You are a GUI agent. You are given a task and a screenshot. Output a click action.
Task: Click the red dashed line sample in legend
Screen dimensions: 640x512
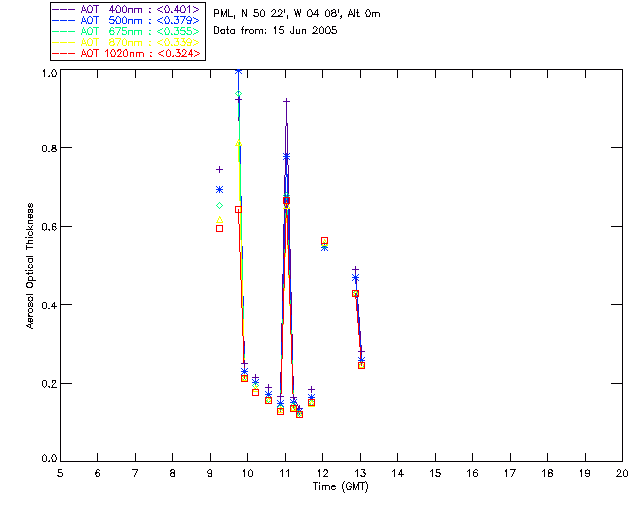point(63,53)
